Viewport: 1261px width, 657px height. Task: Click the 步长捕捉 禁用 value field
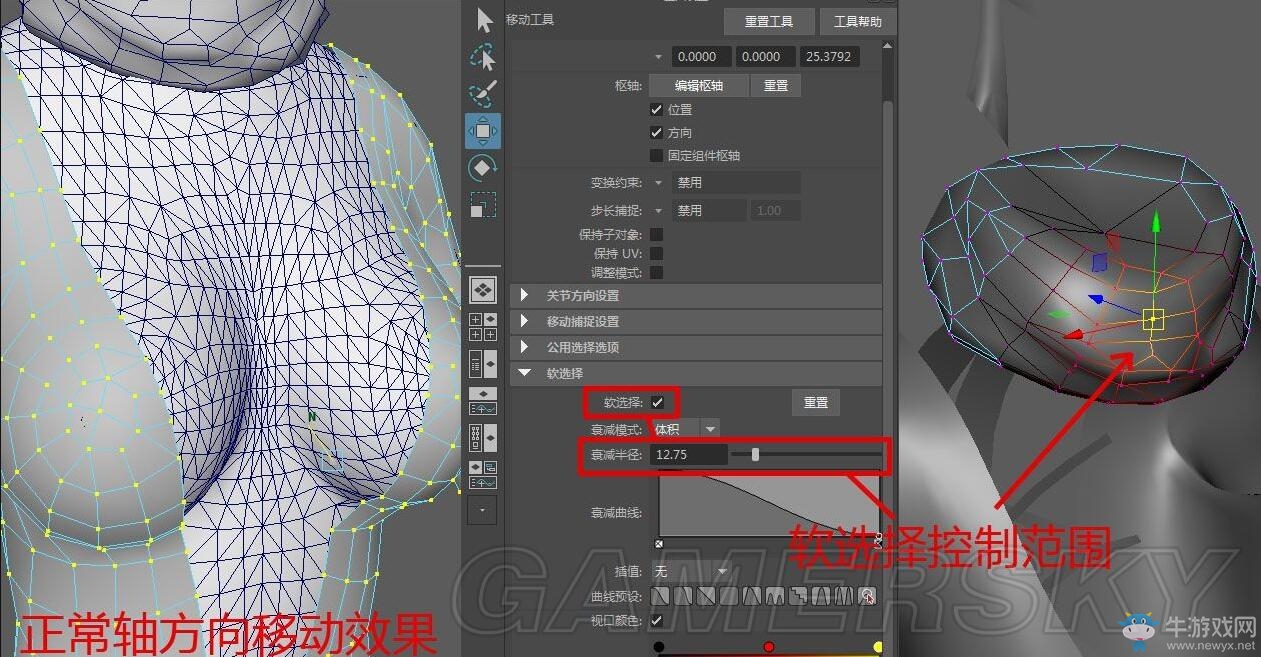point(709,211)
